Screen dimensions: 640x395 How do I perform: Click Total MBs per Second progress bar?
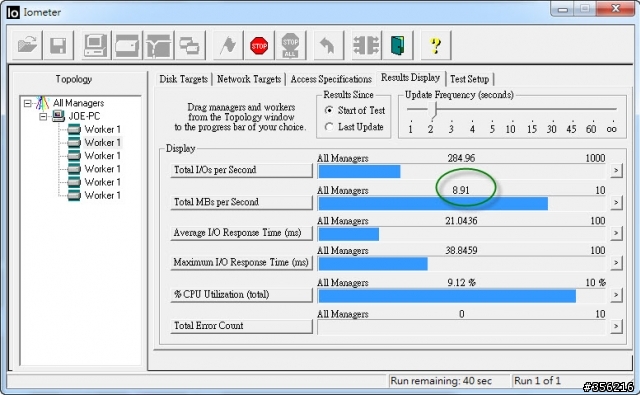click(x=462, y=203)
